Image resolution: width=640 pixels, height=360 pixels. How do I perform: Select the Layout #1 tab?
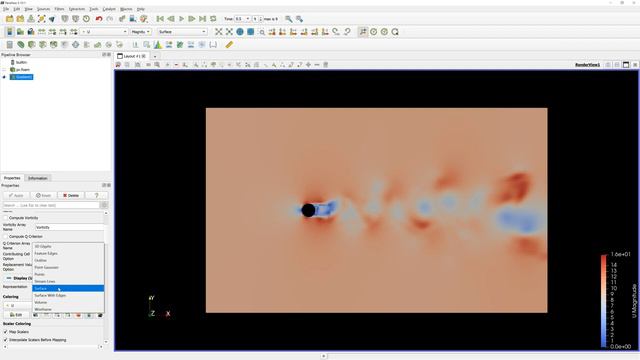pyautogui.click(x=132, y=56)
